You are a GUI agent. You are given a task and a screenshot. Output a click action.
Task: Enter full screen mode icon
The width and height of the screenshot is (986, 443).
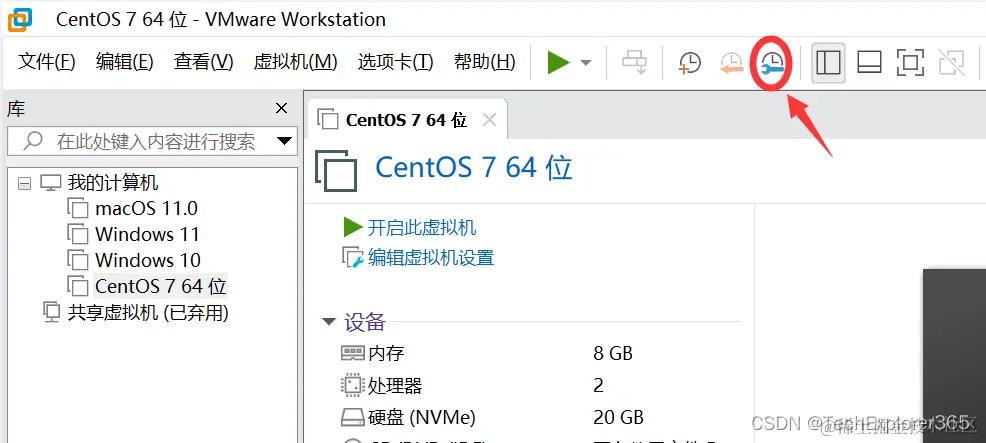point(910,62)
